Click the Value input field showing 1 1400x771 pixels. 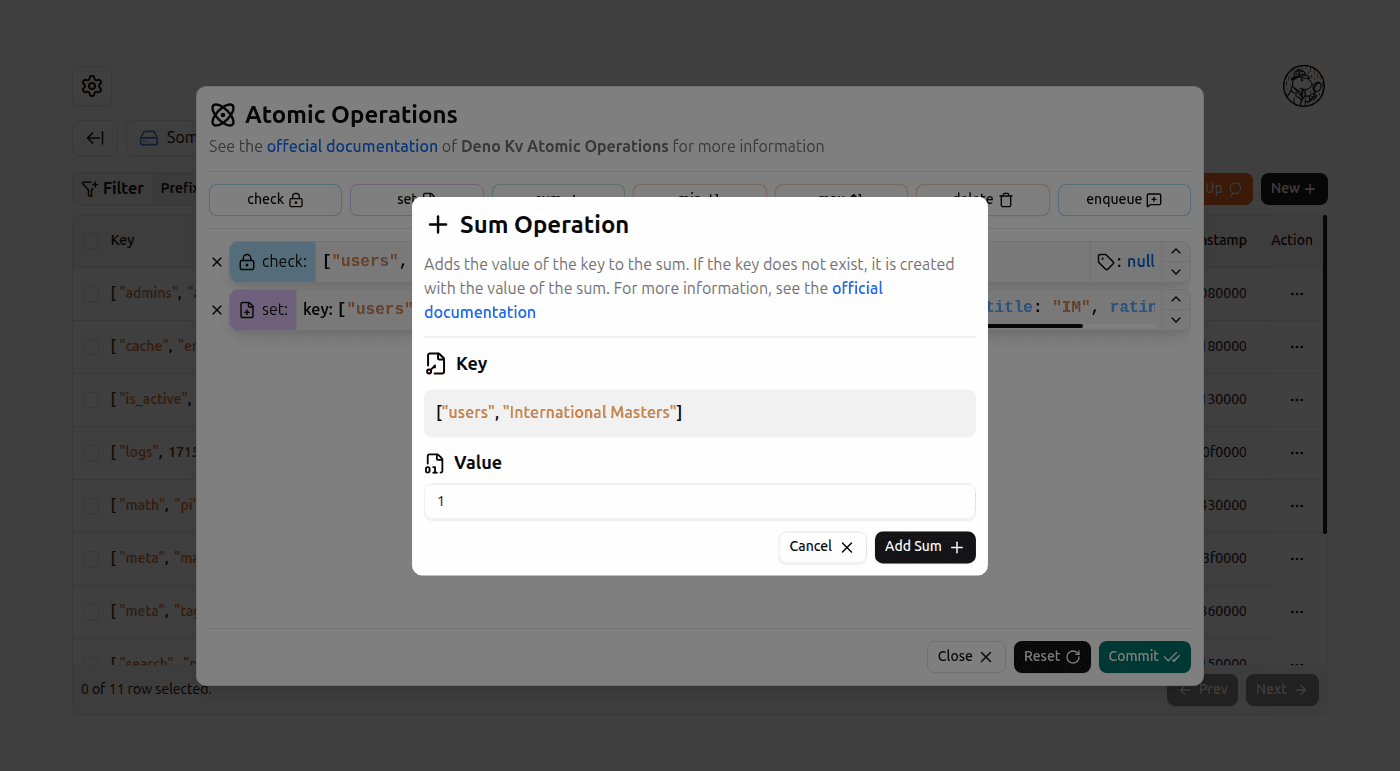(x=699, y=501)
